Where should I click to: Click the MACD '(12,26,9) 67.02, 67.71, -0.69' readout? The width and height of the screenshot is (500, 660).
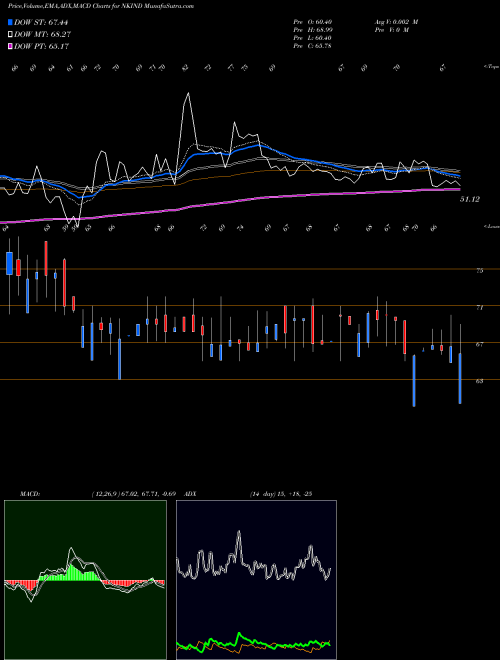point(136,494)
